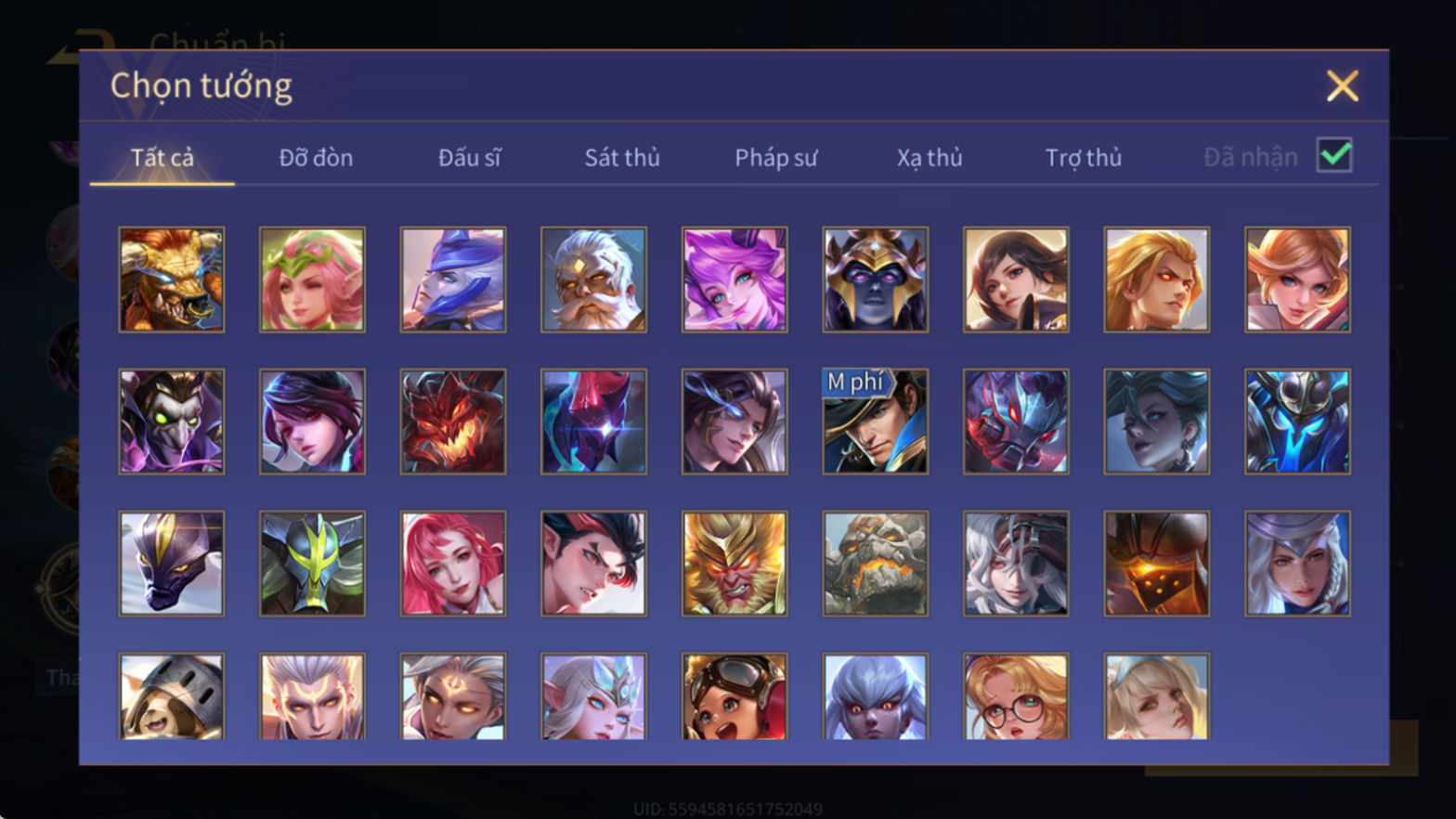Select the 'Đấu sĩ' tab
1456x819 pixels.
(x=469, y=158)
